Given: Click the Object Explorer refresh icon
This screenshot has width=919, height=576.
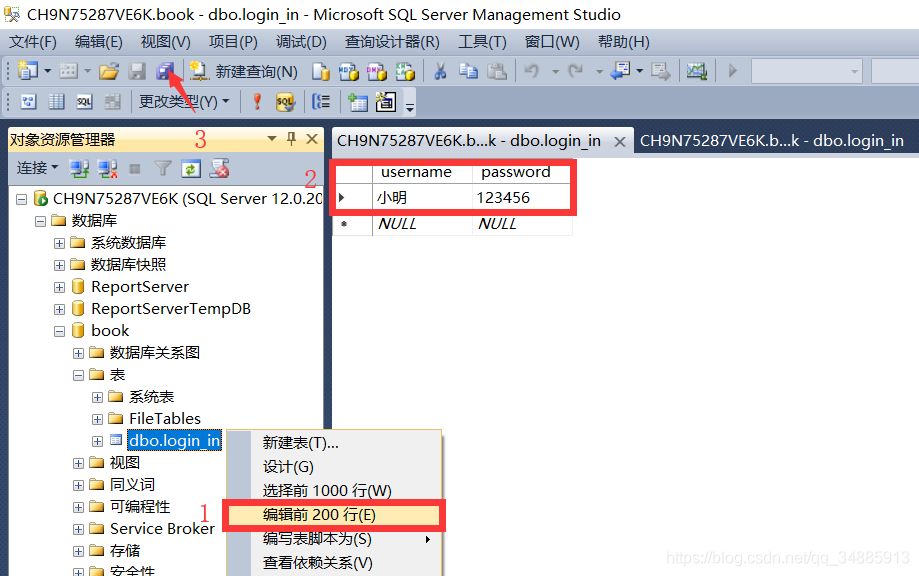Looking at the screenshot, I should point(191,169).
